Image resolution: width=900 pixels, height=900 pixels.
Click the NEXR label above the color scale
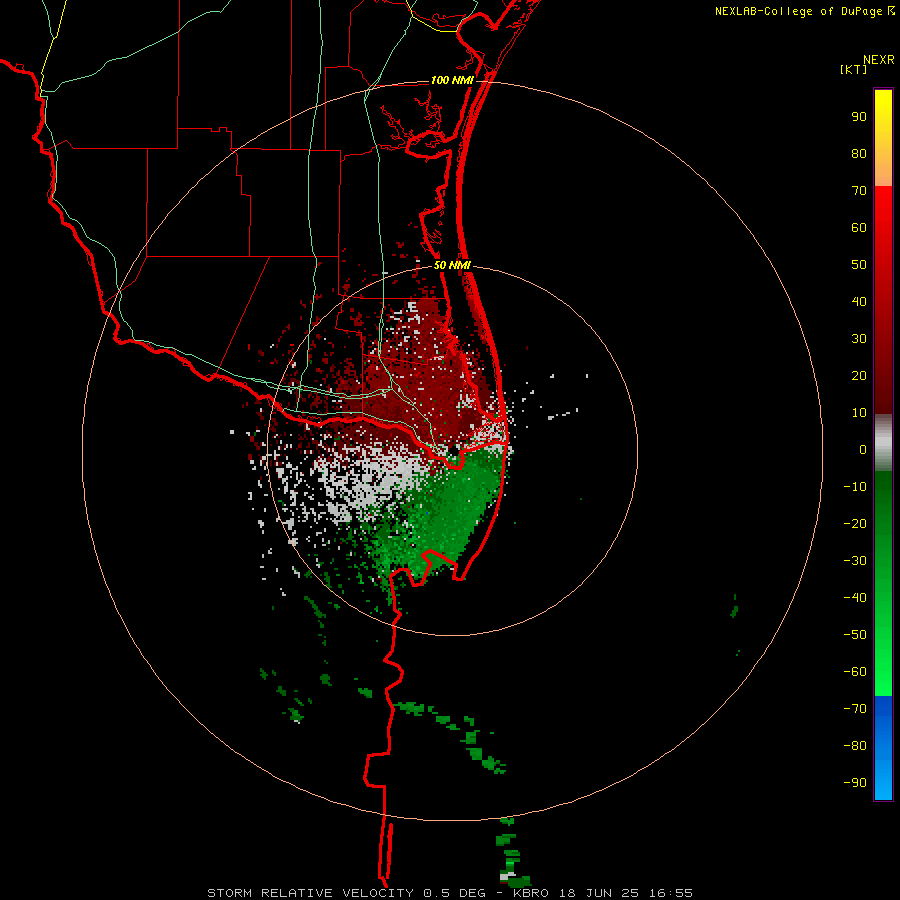pyautogui.click(x=879, y=60)
